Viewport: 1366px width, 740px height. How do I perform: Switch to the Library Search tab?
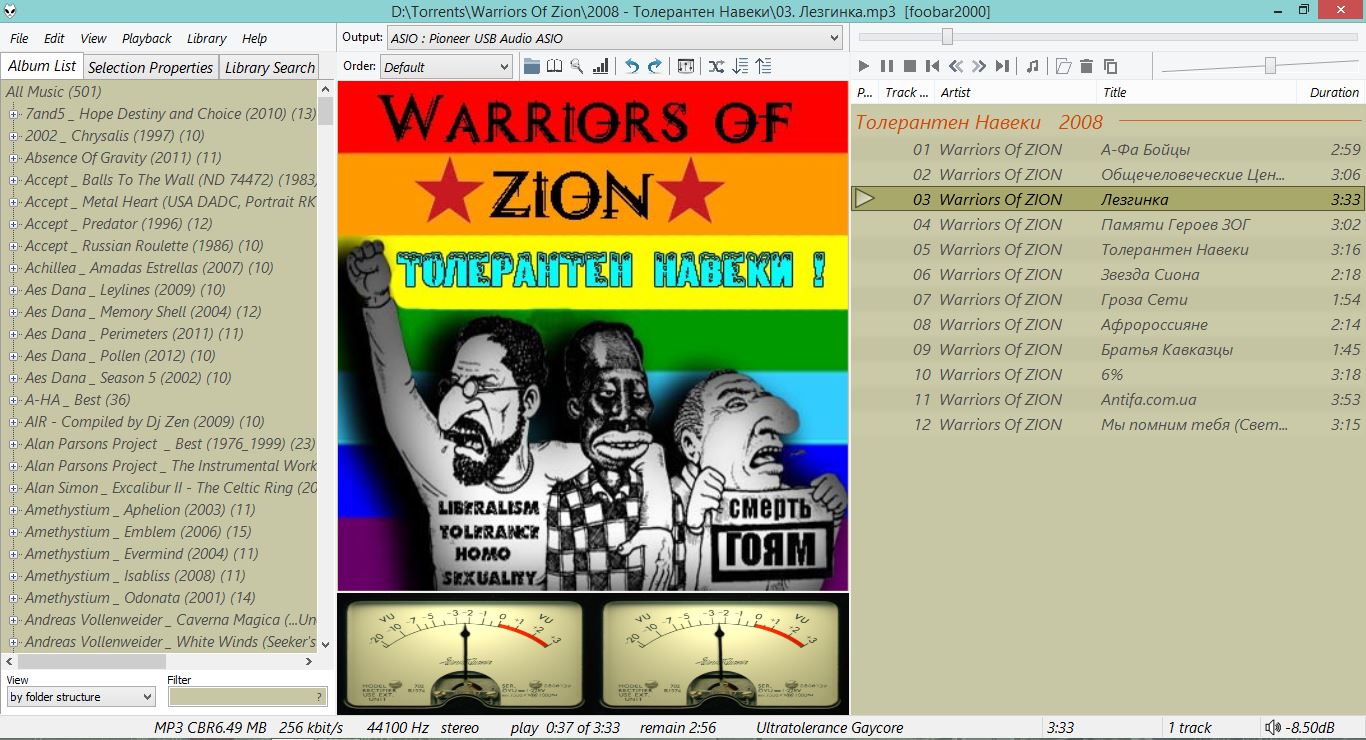click(x=269, y=67)
